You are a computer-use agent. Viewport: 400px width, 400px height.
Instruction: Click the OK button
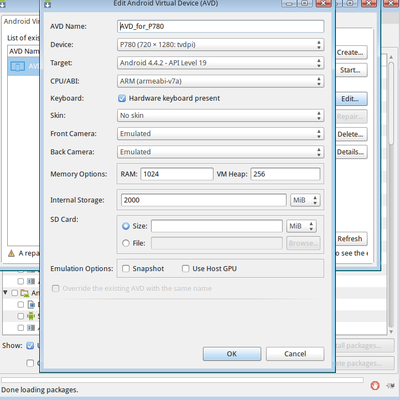(232, 354)
